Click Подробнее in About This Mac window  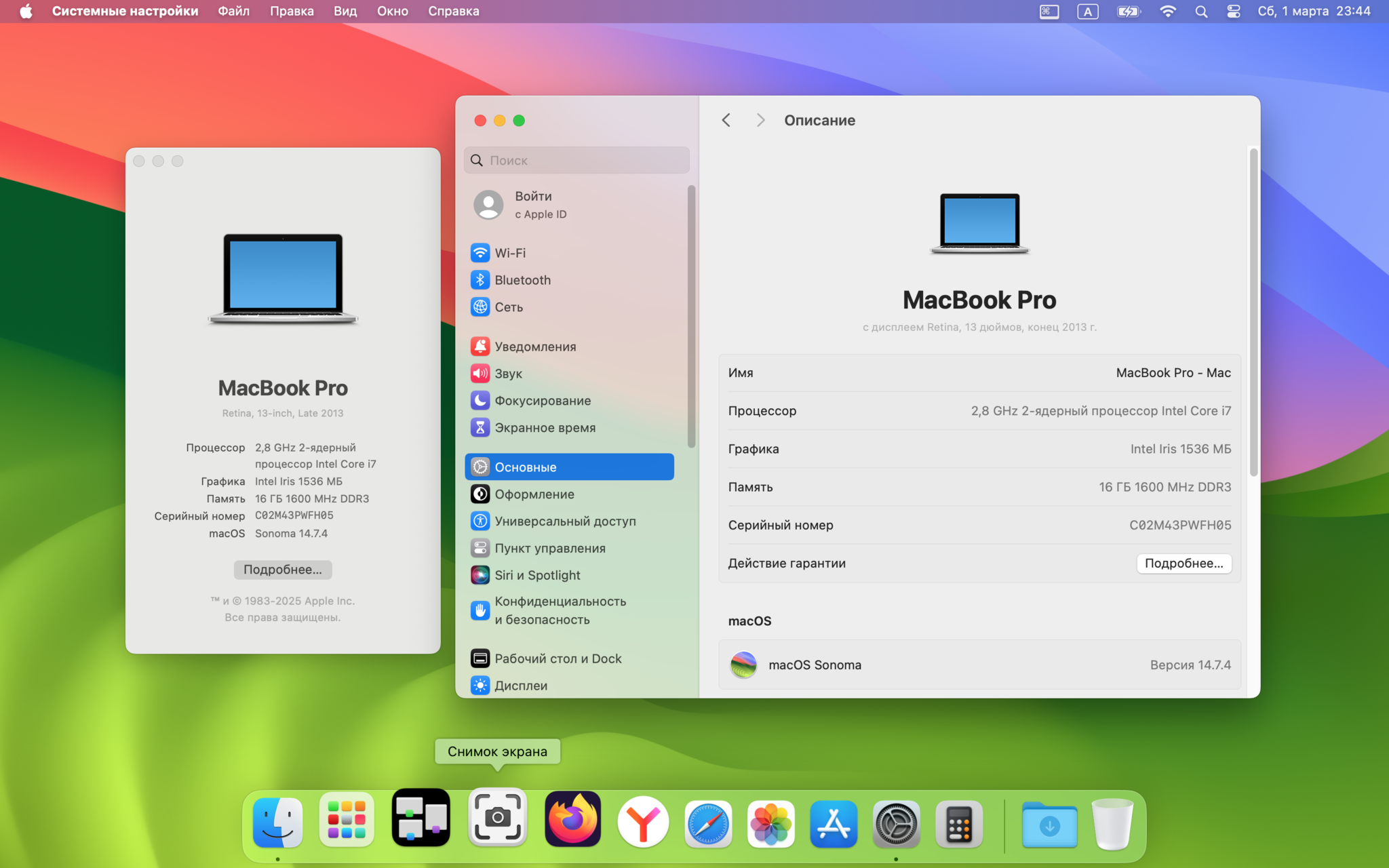pos(283,570)
